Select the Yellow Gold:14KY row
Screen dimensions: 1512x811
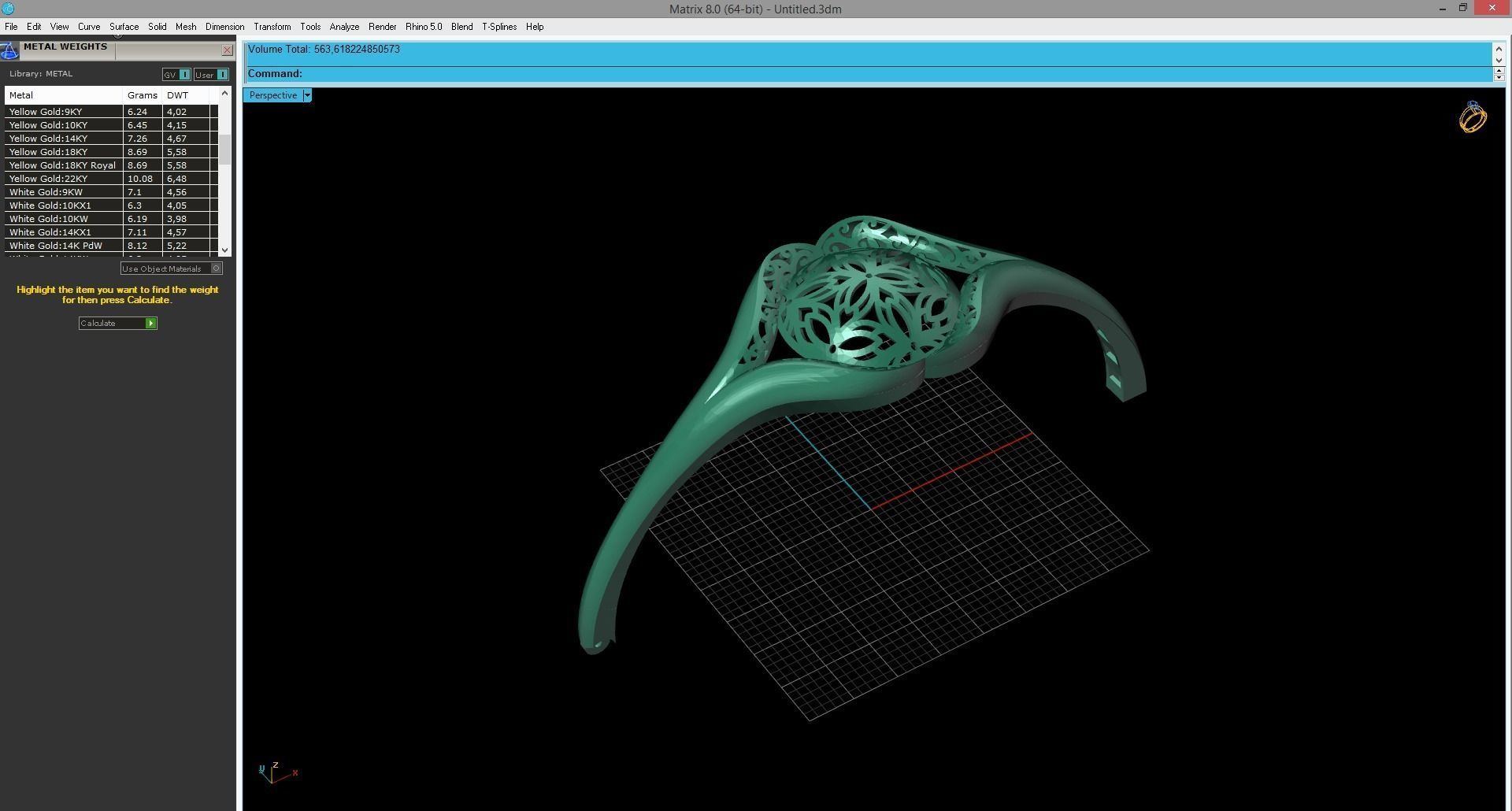click(x=111, y=139)
